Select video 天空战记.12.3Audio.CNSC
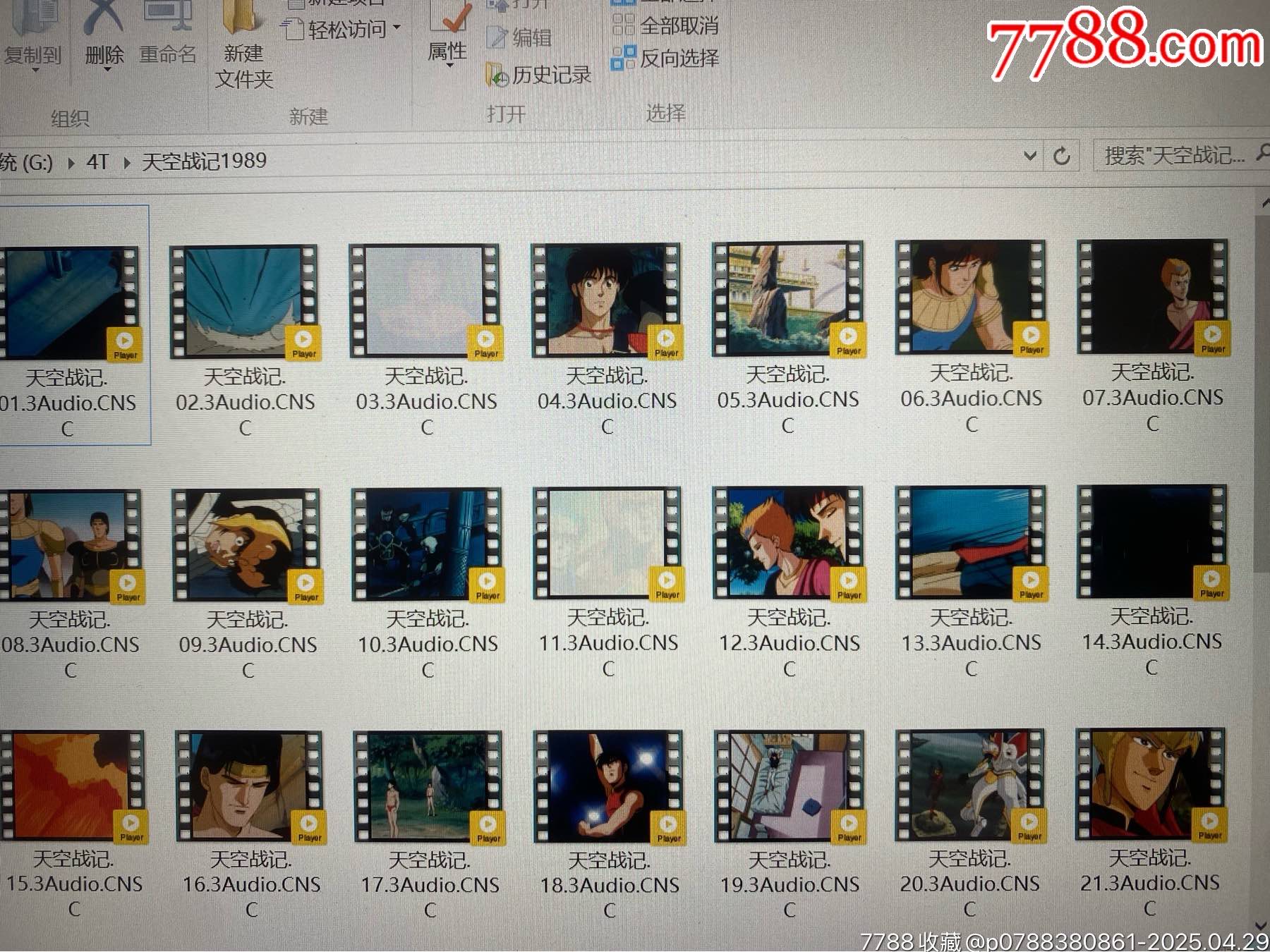 click(x=789, y=582)
